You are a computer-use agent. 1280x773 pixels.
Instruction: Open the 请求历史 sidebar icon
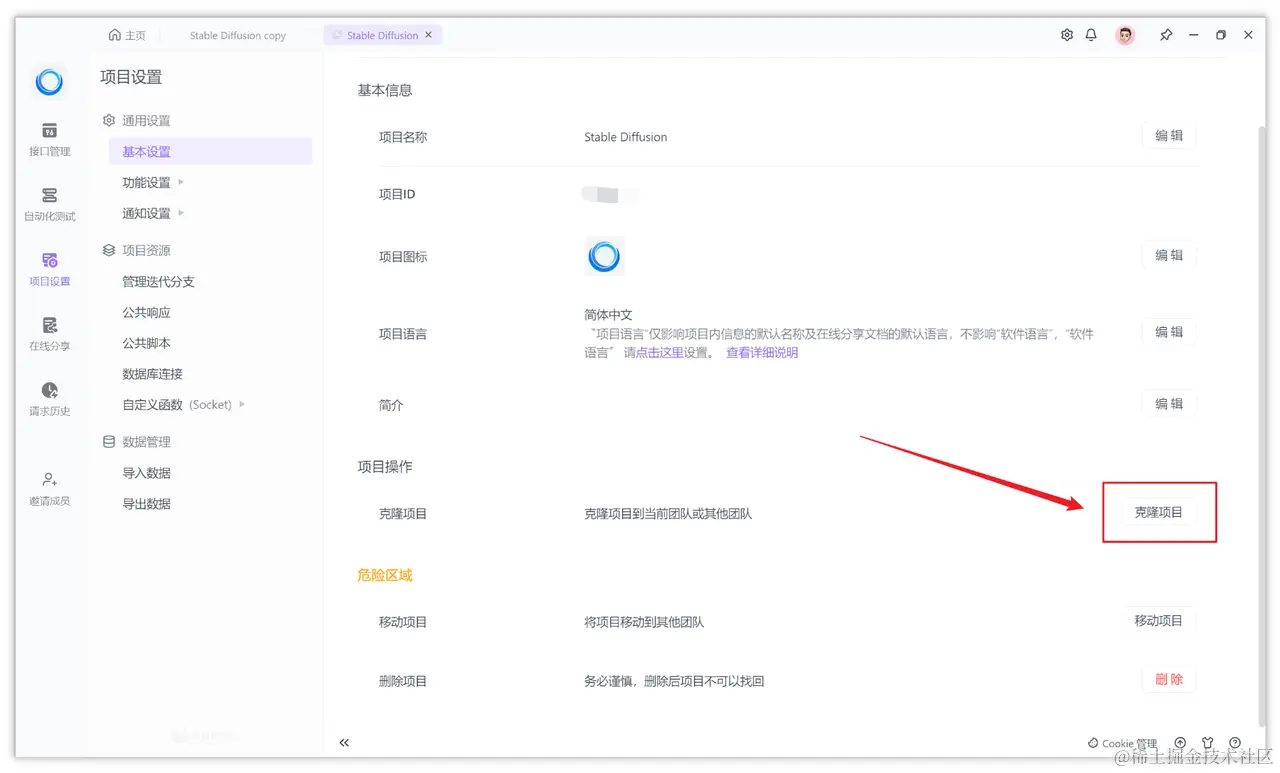(48, 400)
